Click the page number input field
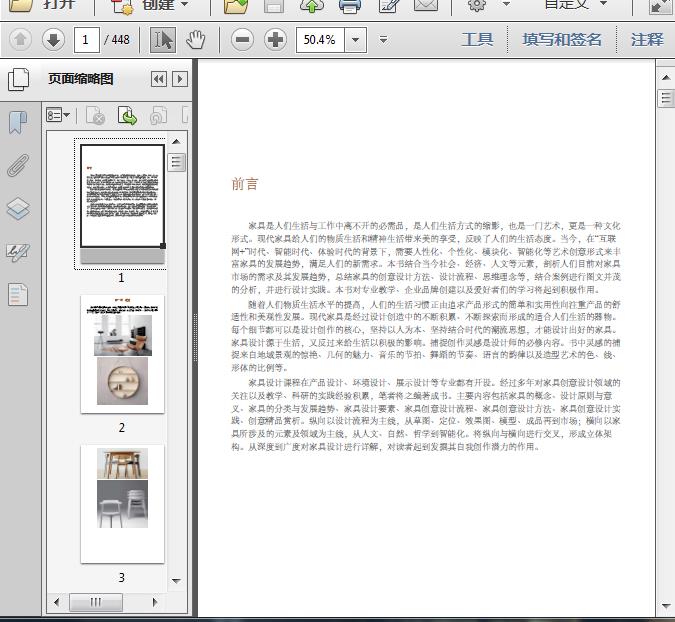 pos(87,40)
